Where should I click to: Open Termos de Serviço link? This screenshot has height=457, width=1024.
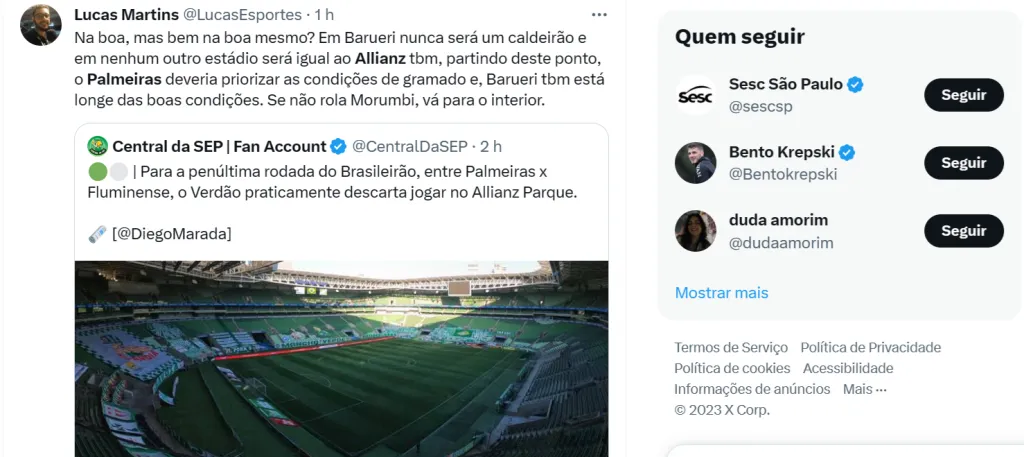pos(731,347)
